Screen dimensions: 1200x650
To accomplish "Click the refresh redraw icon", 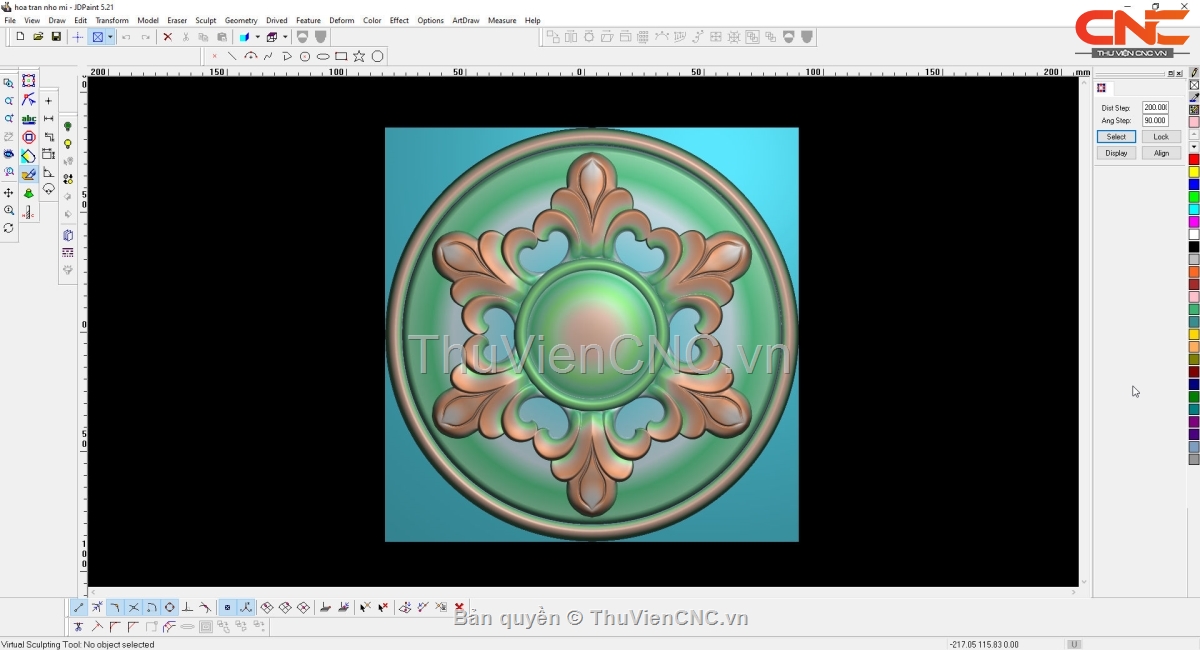I will click(x=8, y=228).
